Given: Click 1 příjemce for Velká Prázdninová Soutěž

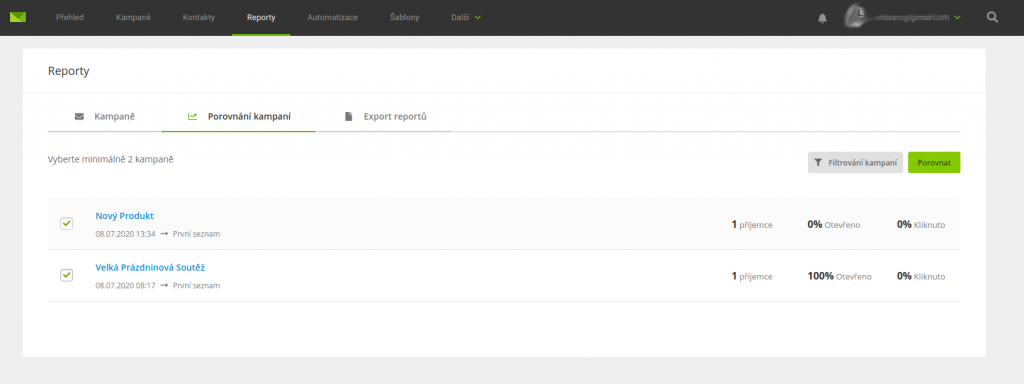Looking at the screenshot, I should pos(752,276).
